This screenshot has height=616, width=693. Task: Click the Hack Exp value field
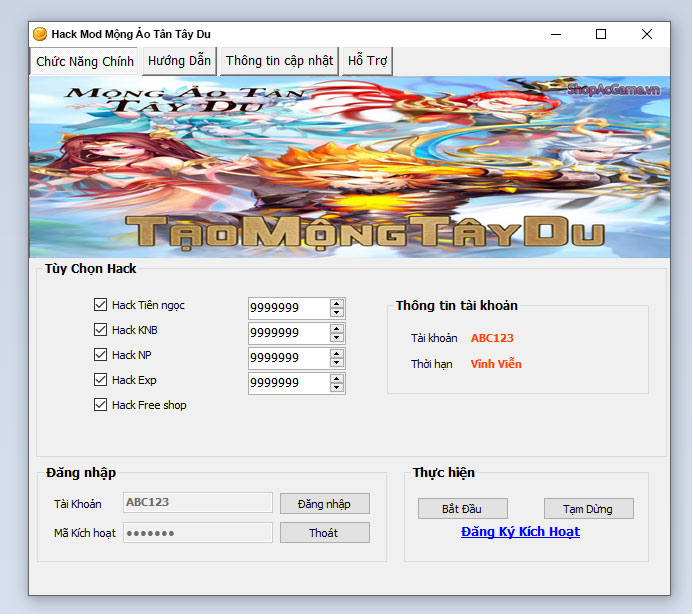(x=289, y=383)
